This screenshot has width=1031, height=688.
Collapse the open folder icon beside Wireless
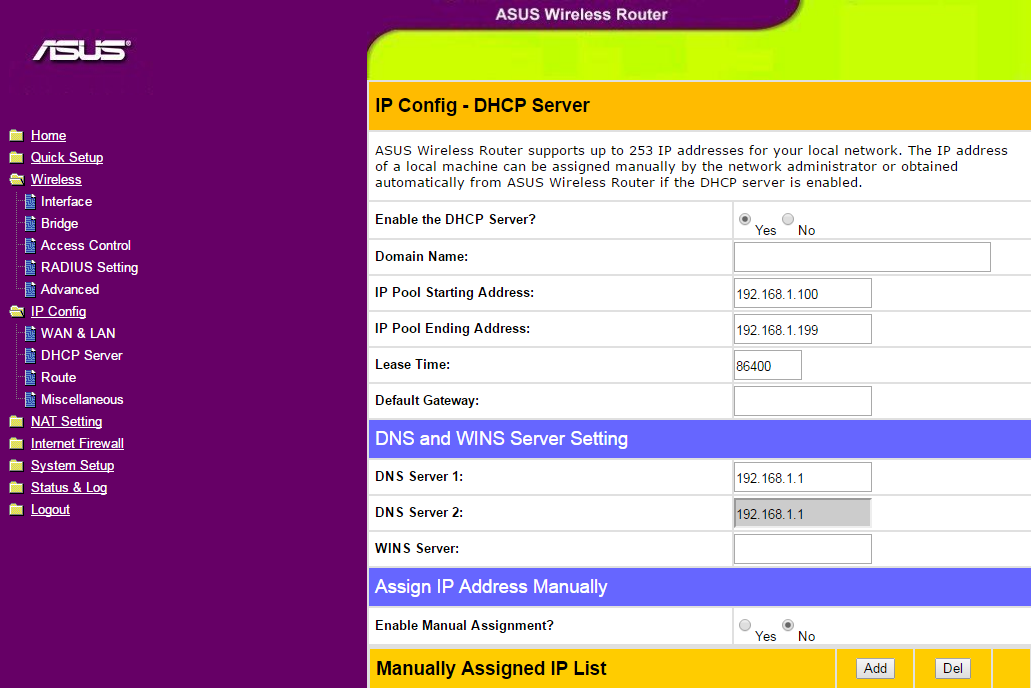click(16, 180)
